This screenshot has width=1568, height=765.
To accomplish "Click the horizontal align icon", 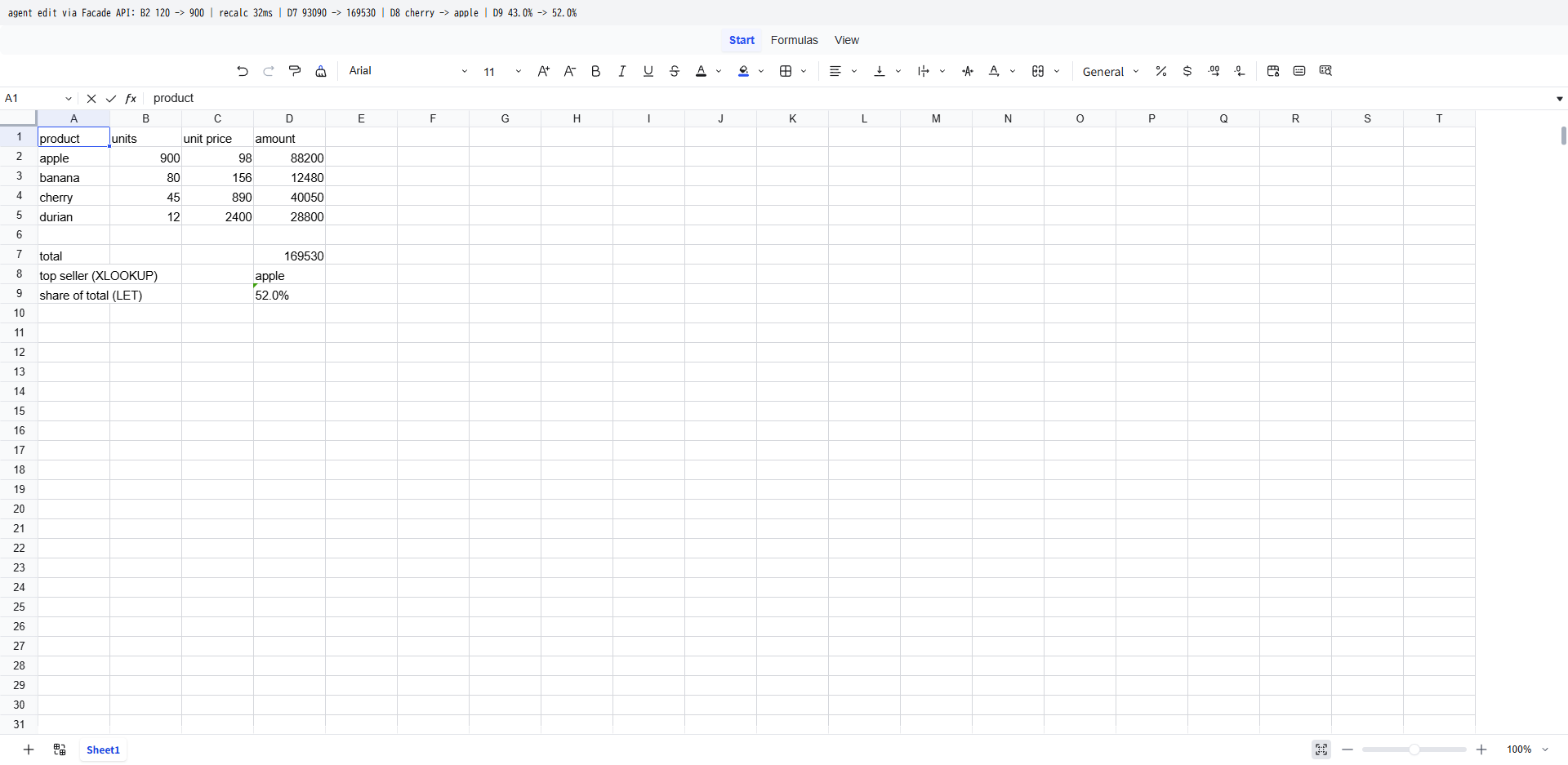I will pos(835,71).
